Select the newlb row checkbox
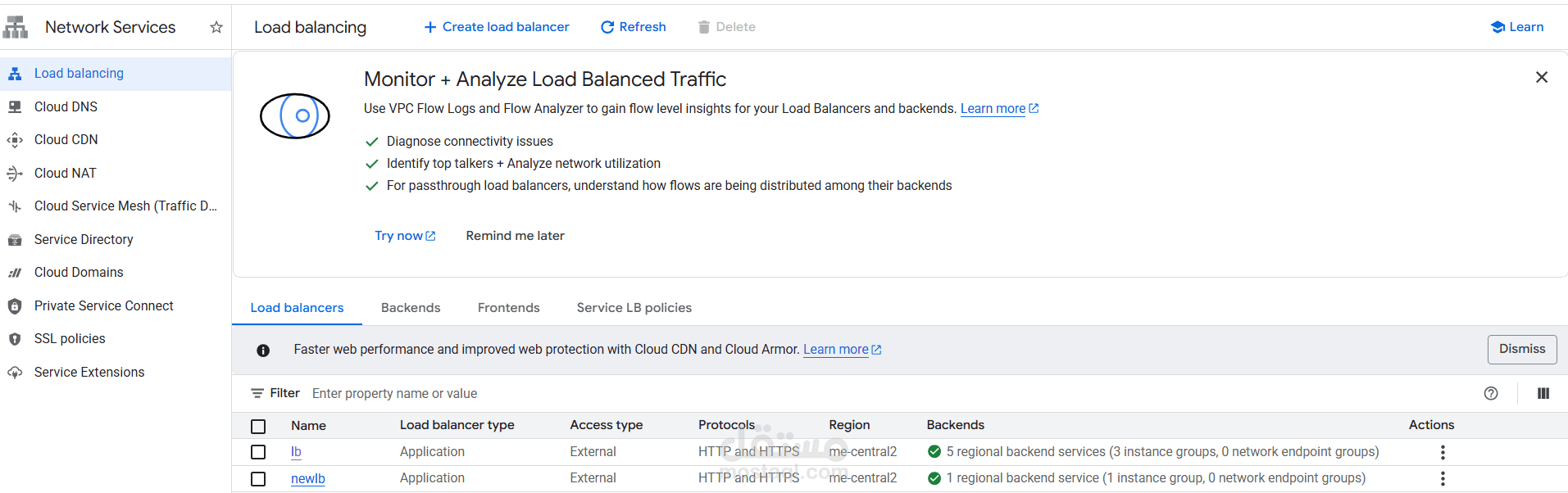Image resolution: width=1568 pixels, height=493 pixels. 258,479
